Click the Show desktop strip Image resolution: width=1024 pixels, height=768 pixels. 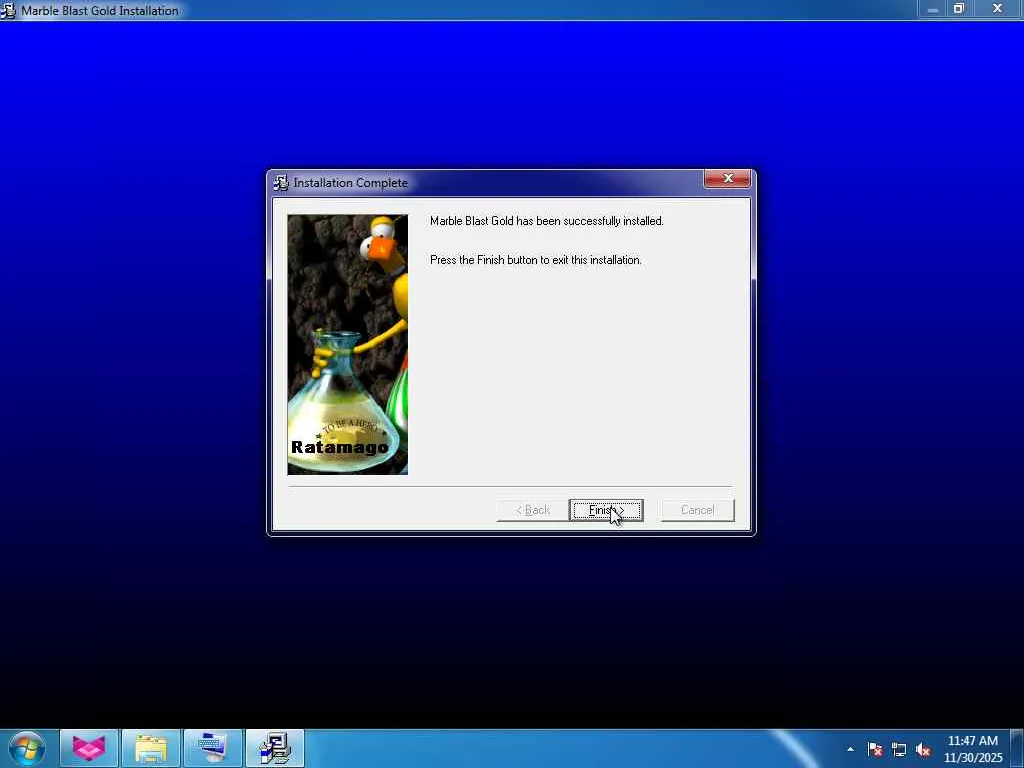1017,748
